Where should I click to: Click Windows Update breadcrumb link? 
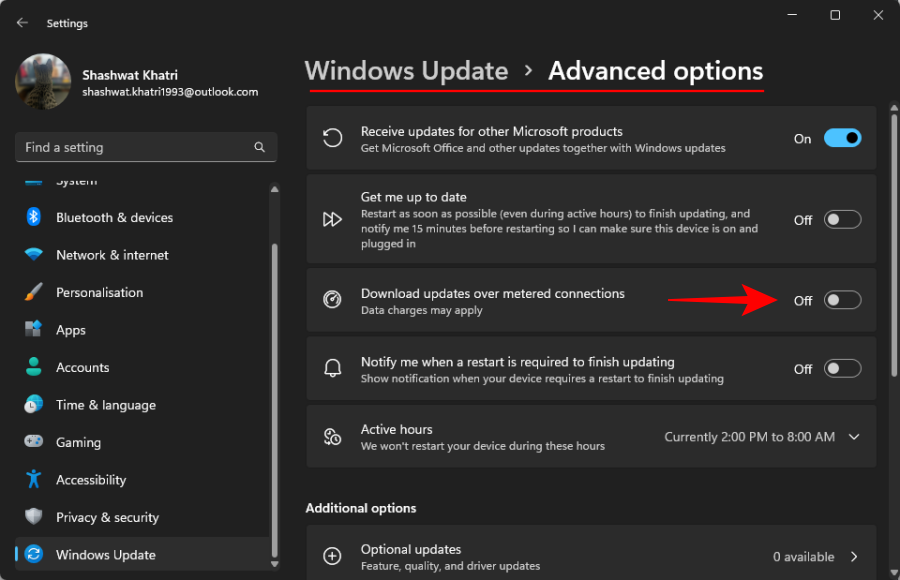(406, 71)
